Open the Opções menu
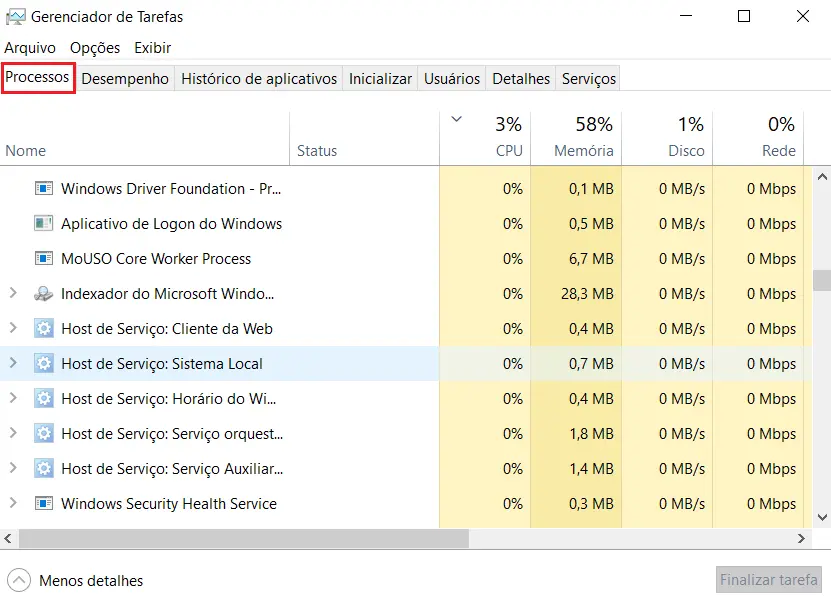This screenshot has width=831, height=596. click(96, 47)
